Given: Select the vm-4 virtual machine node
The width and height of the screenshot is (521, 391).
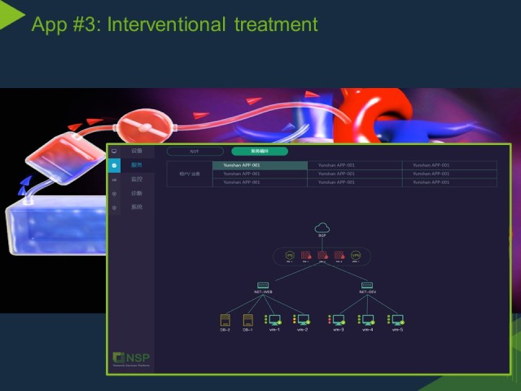Looking at the screenshot, I should pos(368,320).
